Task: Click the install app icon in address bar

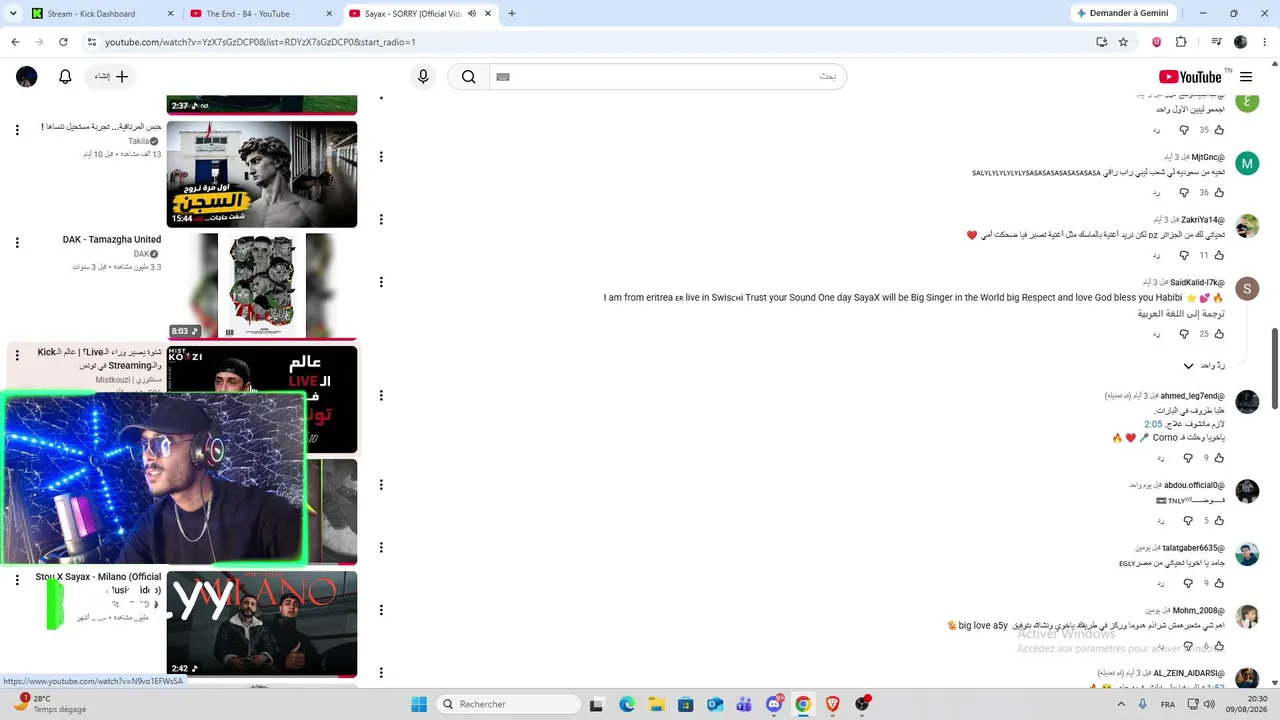Action: click(x=1101, y=42)
